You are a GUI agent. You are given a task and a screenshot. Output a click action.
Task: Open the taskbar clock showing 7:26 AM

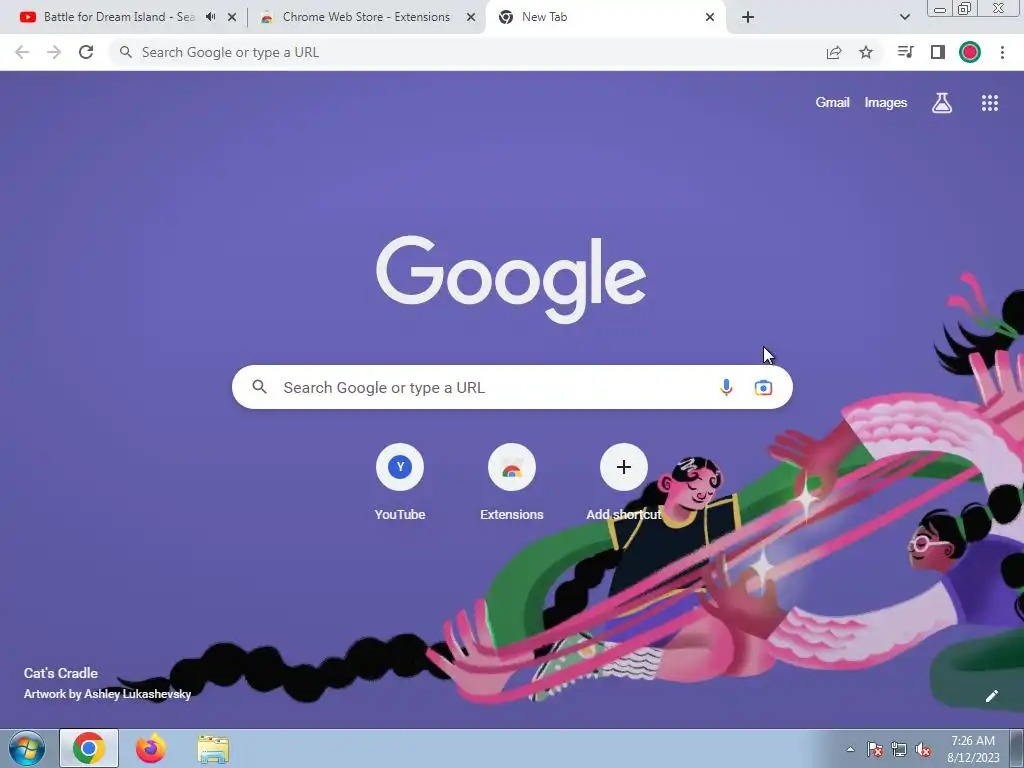(x=973, y=749)
